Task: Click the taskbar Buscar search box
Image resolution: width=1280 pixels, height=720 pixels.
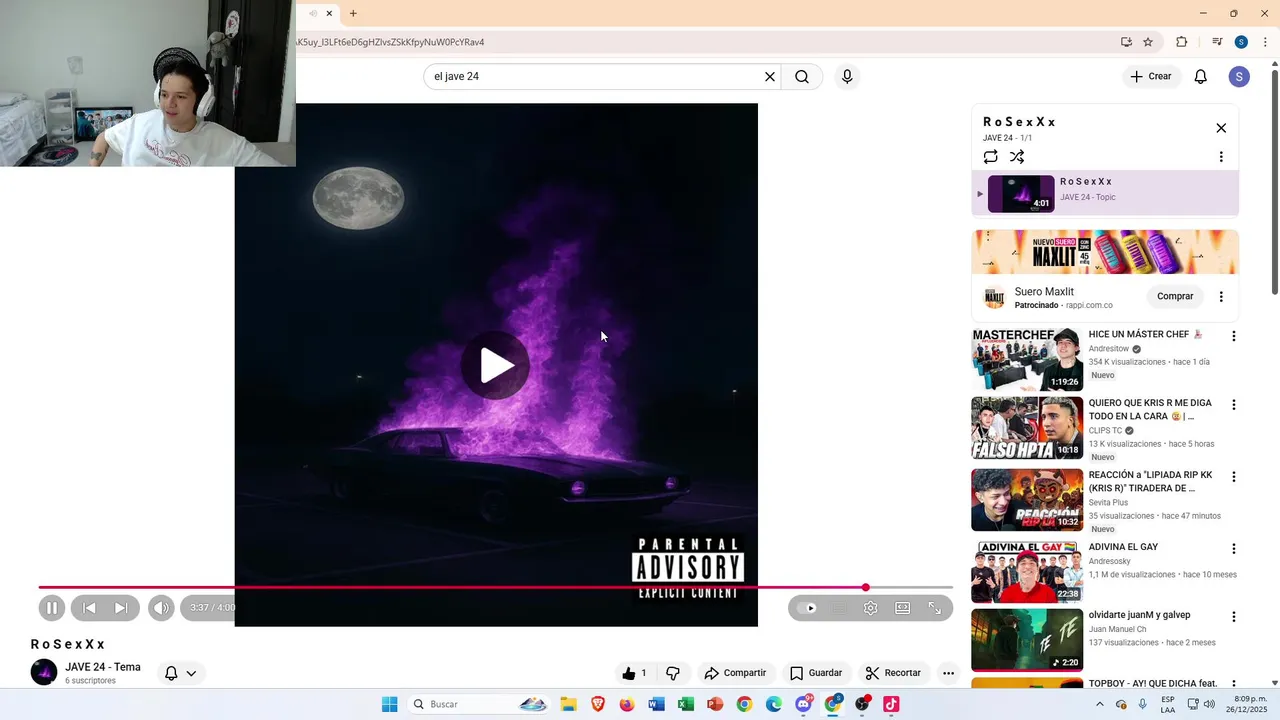Action: pyautogui.click(x=480, y=704)
